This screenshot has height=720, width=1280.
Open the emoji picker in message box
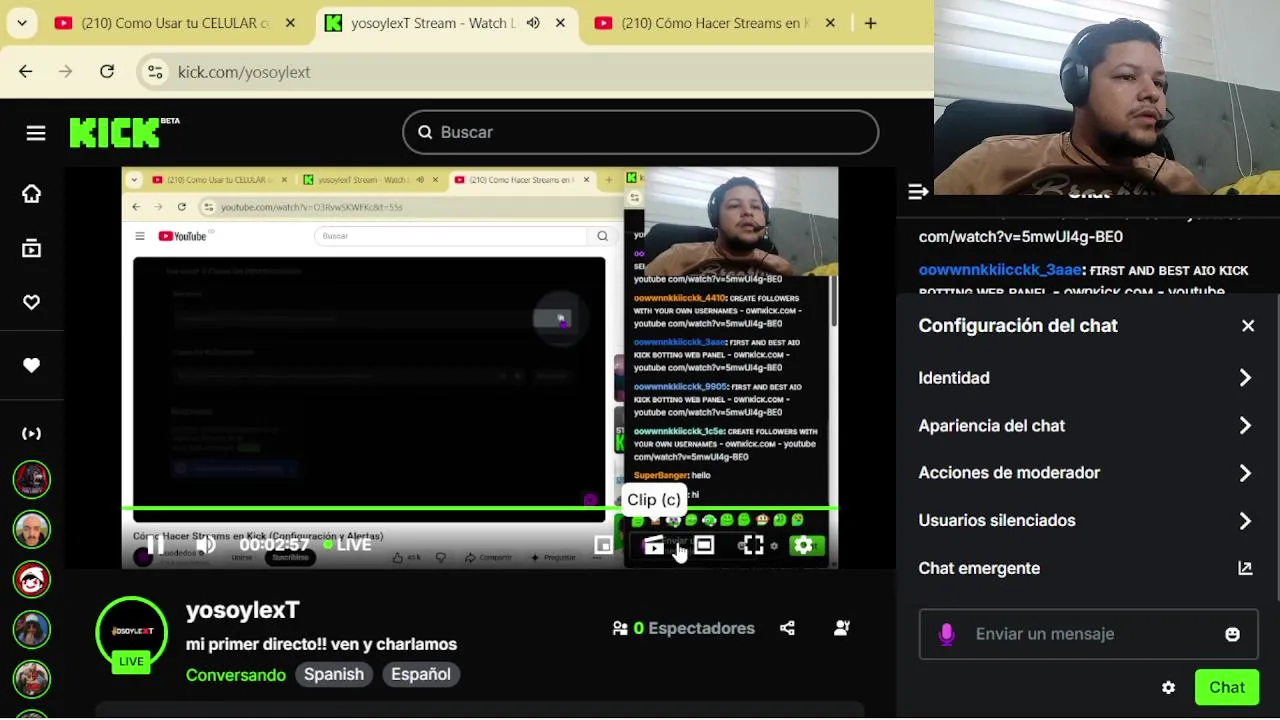coord(1232,634)
